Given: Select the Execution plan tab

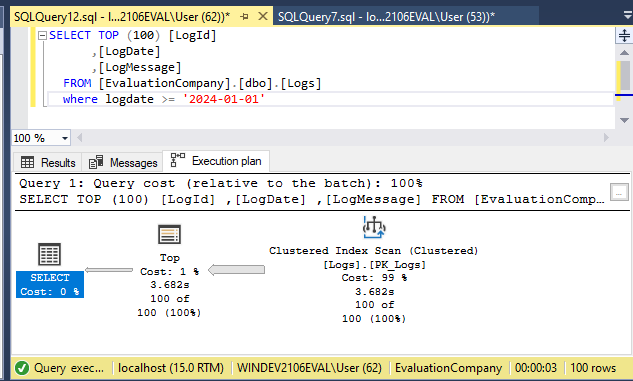Looking at the screenshot, I should [x=216, y=161].
